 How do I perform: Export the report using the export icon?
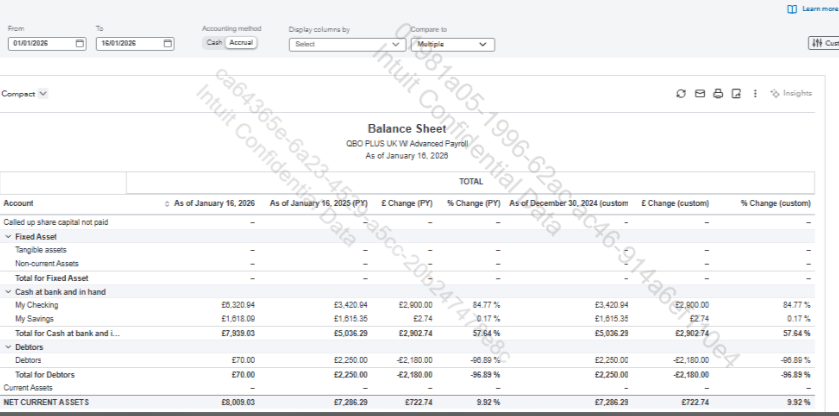coord(736,94)
